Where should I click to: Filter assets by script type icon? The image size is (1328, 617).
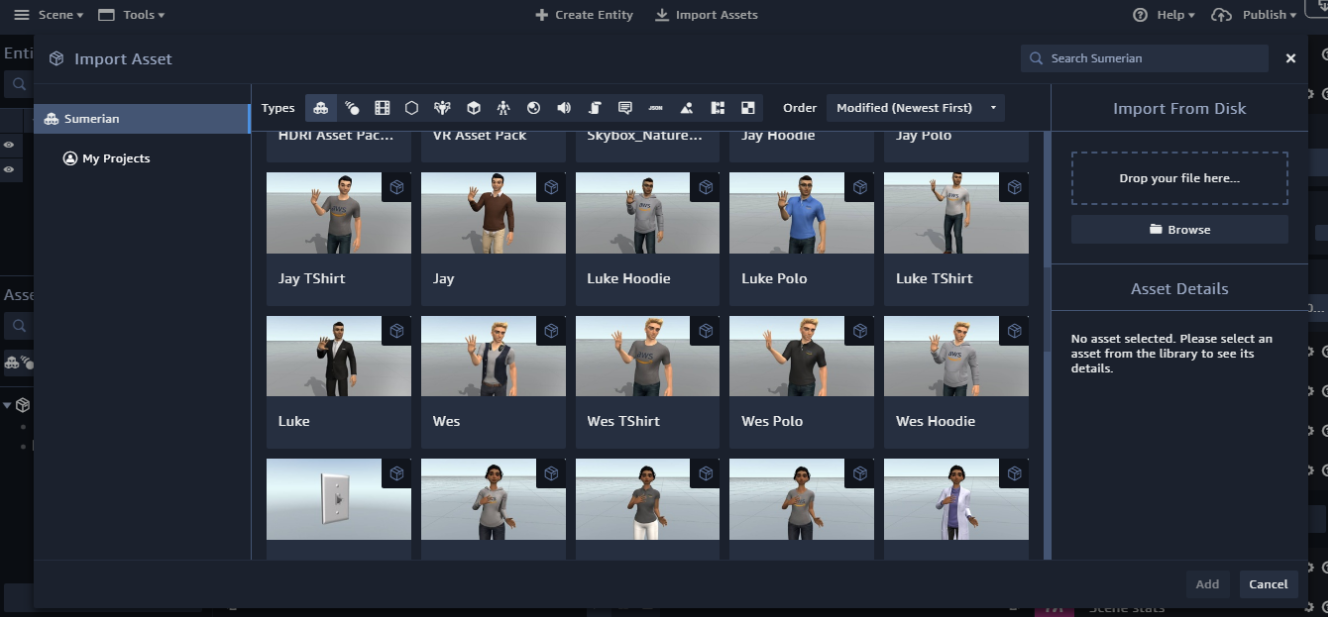pos(594,108)
